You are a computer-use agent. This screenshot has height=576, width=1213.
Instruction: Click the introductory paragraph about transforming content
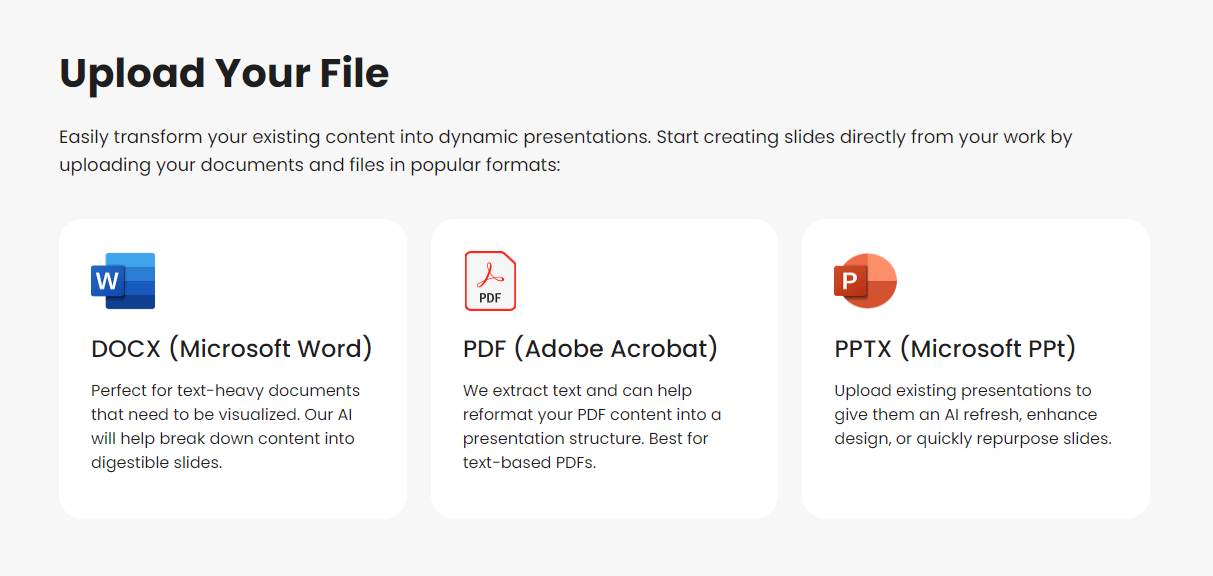[565, 150]
